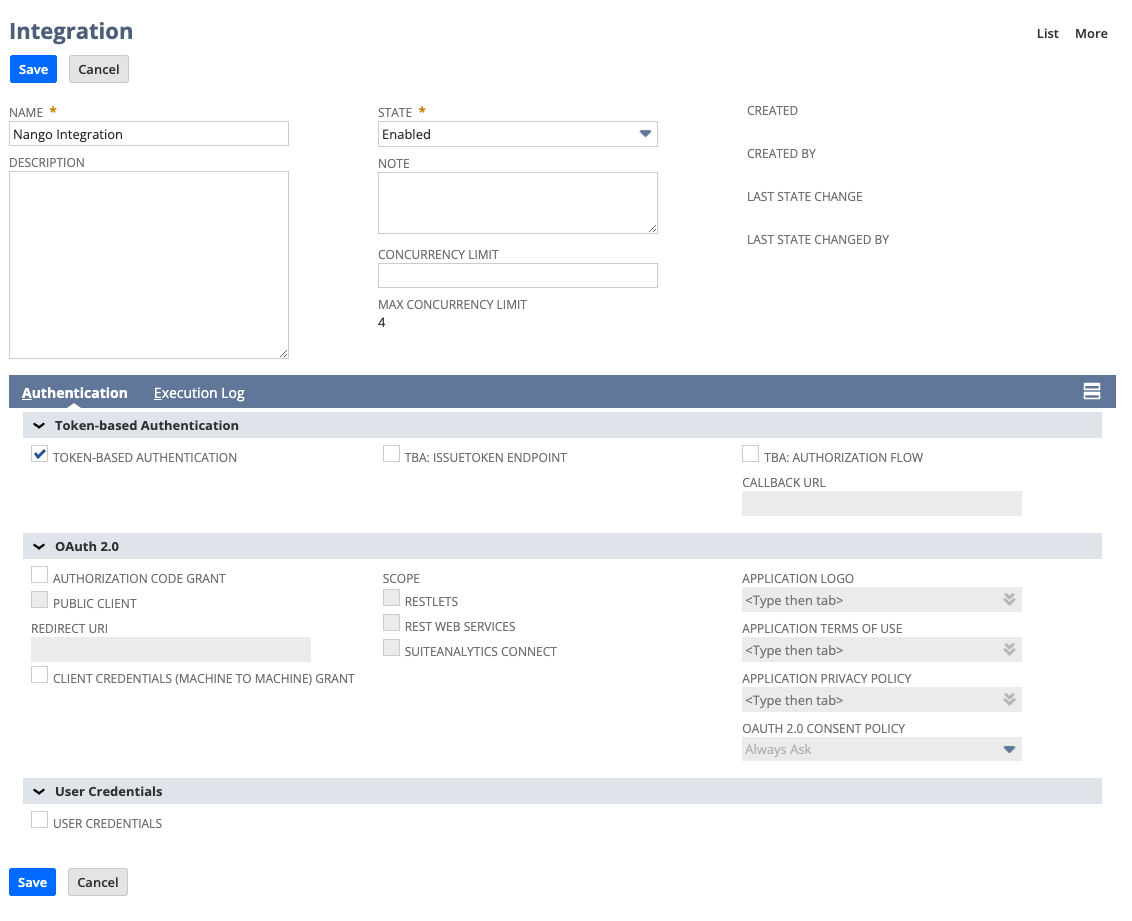Check REST Web Services scope box
The height and width of the screenshot is (921, 1132).
click(x=391, y=623)
